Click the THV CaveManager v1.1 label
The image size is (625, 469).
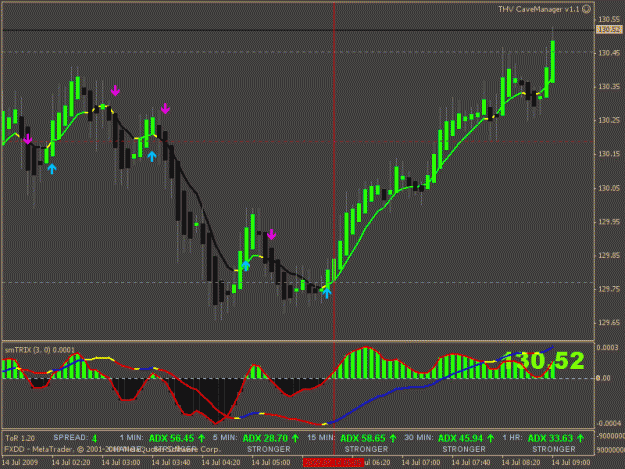[x=539, y=9]
